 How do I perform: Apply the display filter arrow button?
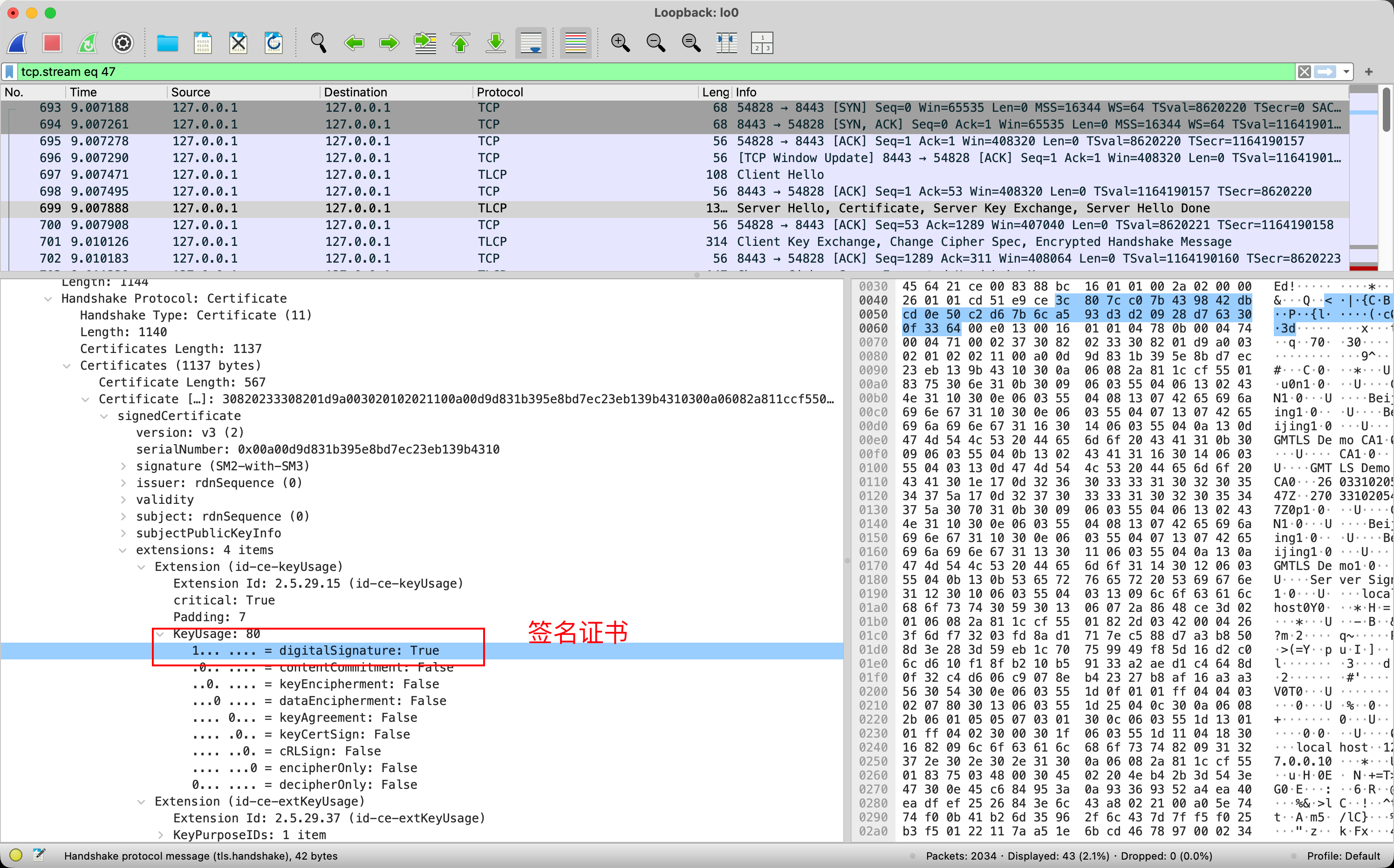pyautogui.click(x=1325, y=72)
